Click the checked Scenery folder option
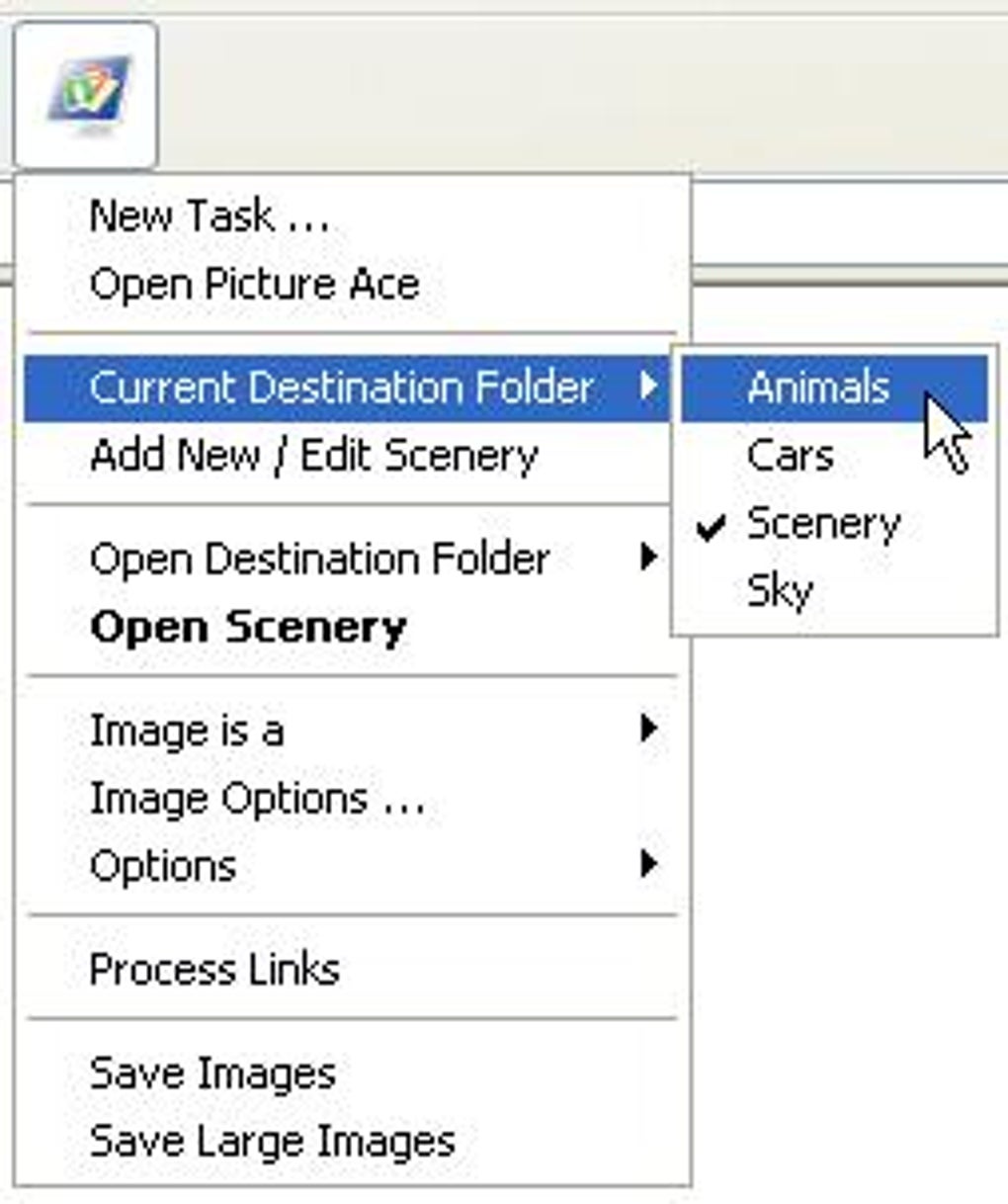This screenshot has height=1204, width=1008. point(823,524)
